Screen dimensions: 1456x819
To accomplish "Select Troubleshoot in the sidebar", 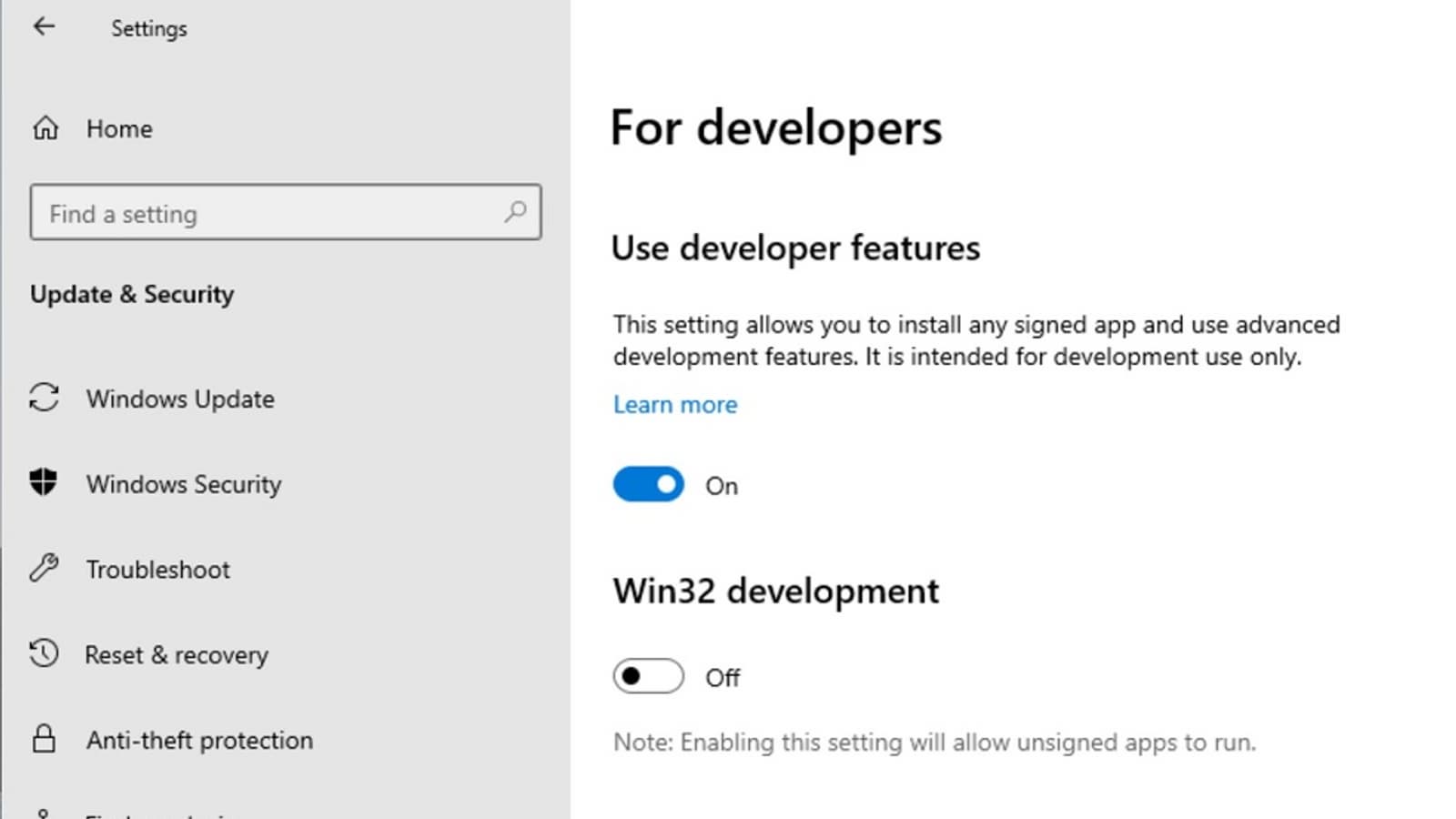I will (x=158, y=570).
